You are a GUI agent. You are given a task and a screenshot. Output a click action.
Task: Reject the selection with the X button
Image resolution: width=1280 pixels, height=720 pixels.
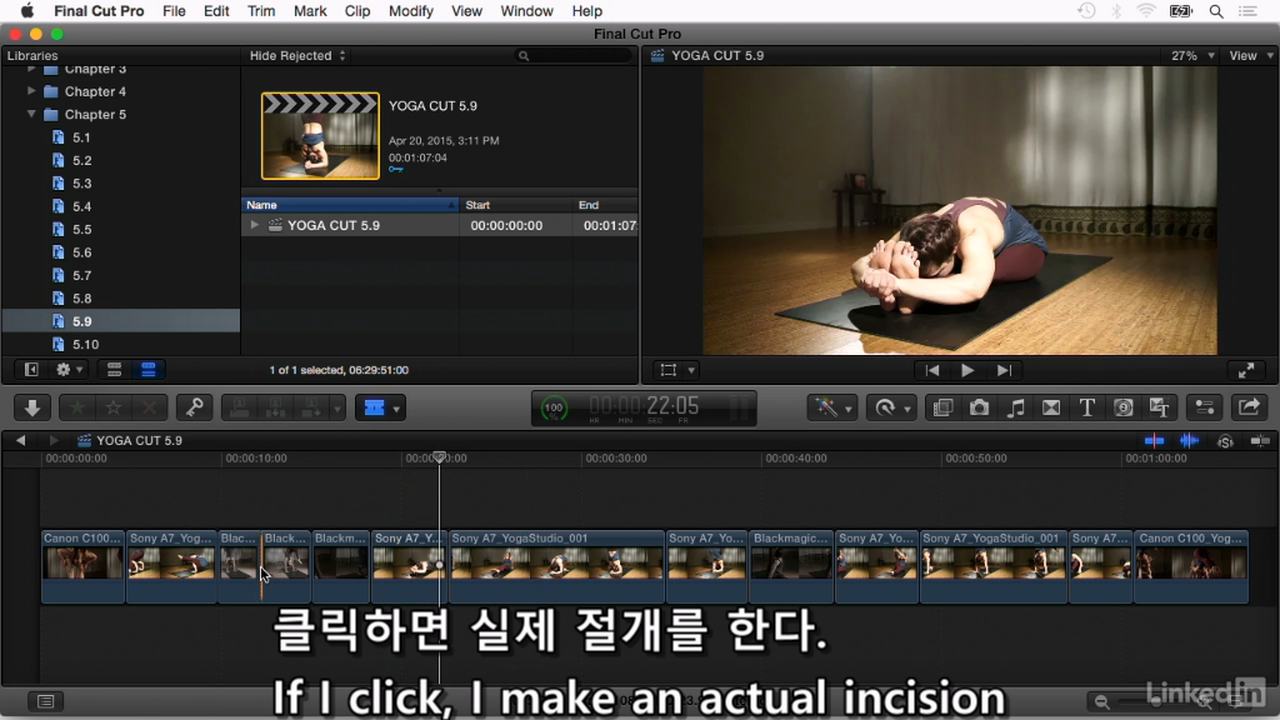click(x=150, y=407)
